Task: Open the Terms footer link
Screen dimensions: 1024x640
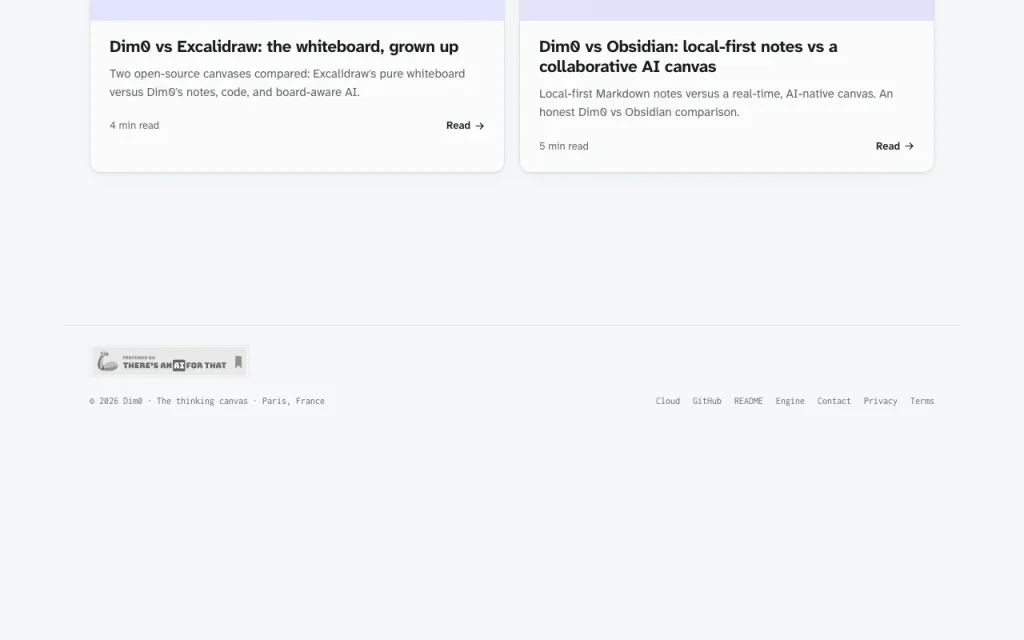Action: coord(922,401)
